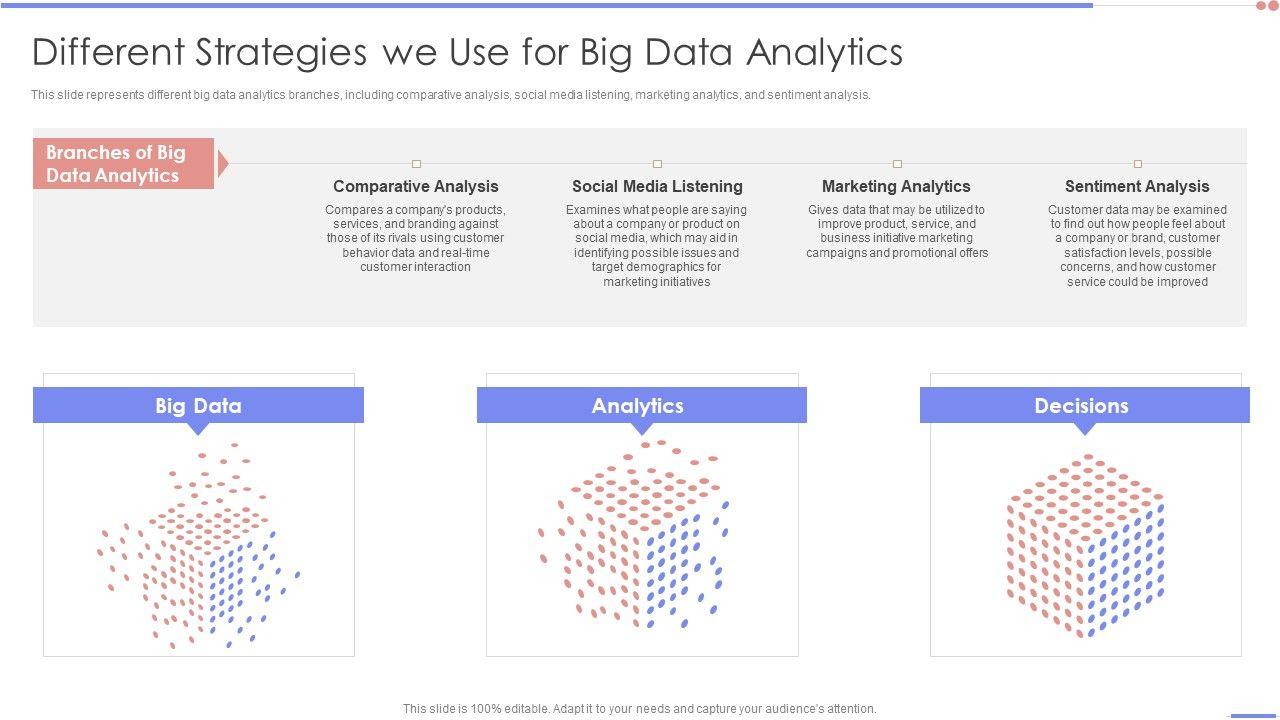Click the slide title about Big Data Analytics strategies
This screenshot has width=1280, height=720.
[x=467, y=52]
